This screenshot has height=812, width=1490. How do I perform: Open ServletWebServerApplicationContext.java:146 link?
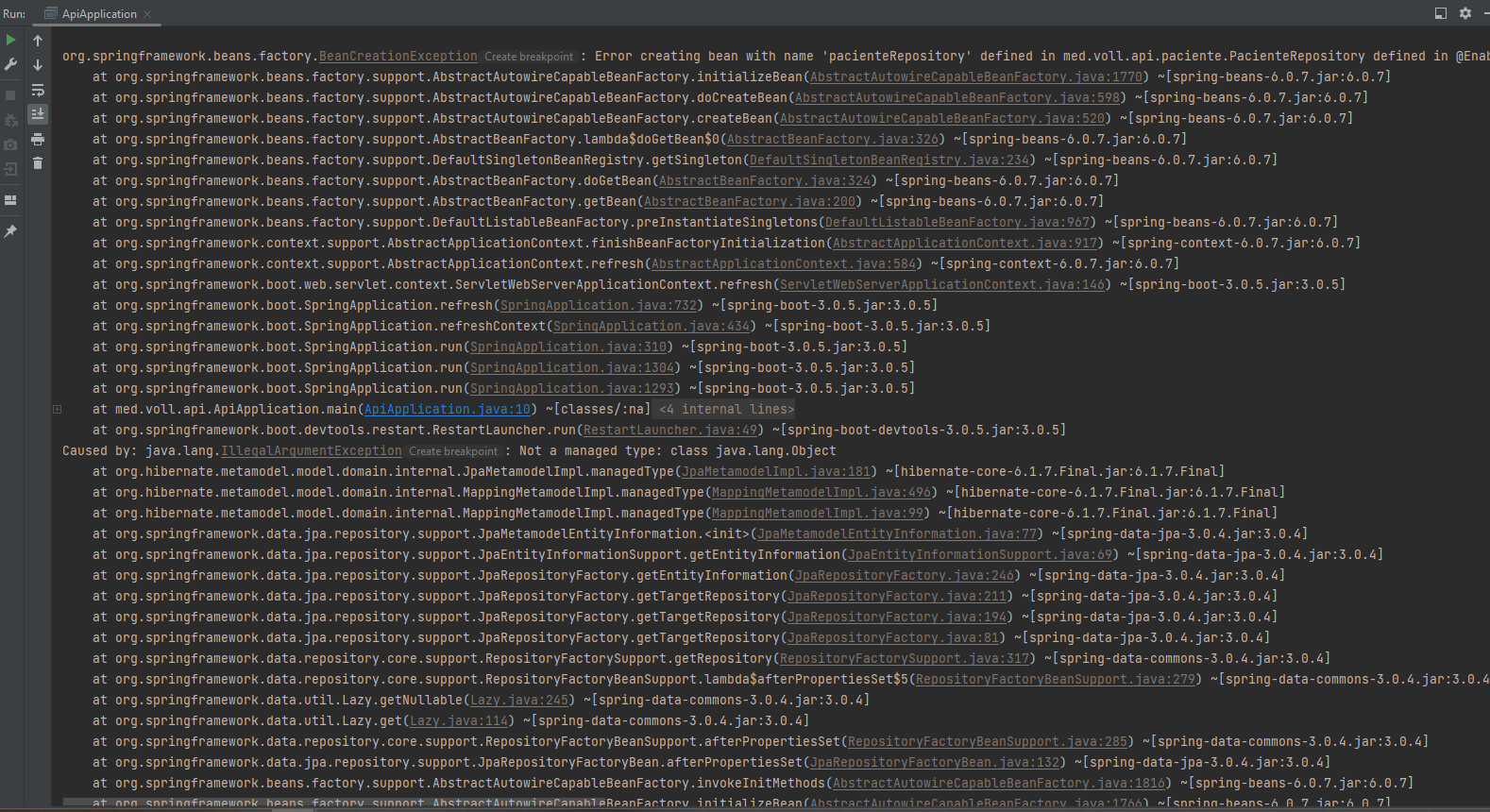(942, 285)
